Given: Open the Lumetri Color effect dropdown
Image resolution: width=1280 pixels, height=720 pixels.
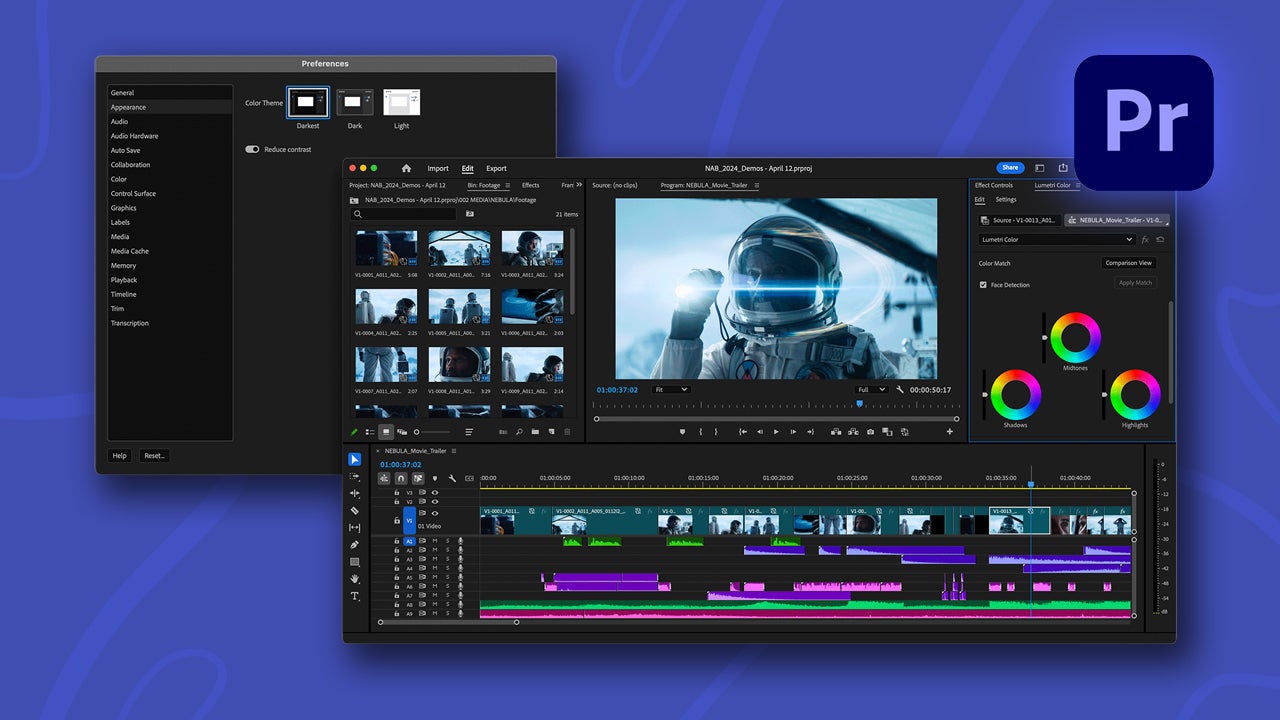Looking at the screenshot, I should point(1057,240).
